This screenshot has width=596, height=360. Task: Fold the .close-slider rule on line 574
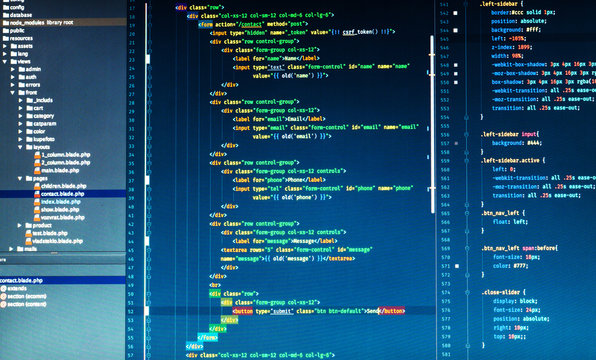coord(468,293)
